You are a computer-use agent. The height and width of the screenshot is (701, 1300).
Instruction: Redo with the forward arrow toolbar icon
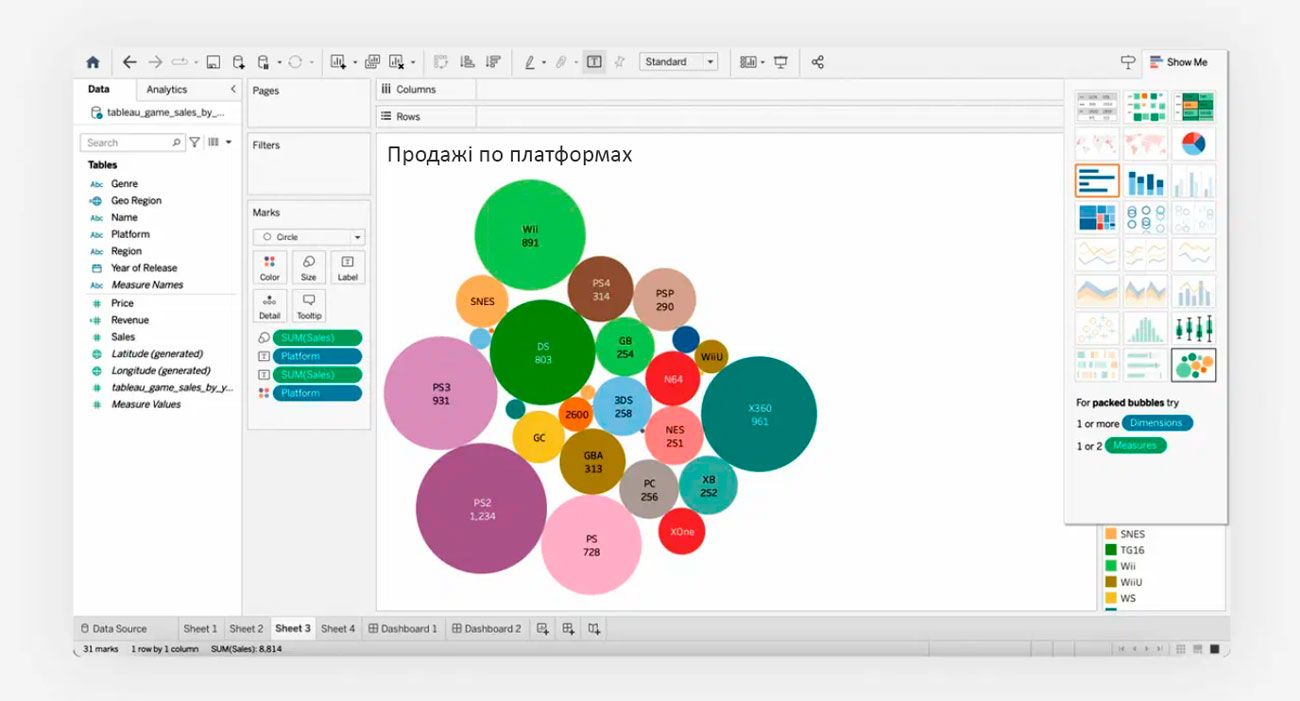pos(155,62)
